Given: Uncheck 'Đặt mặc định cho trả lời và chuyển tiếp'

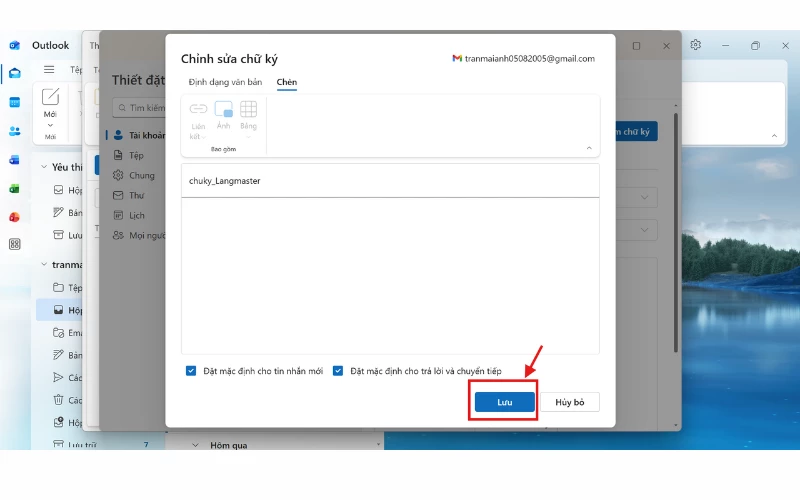Looking at the screenshot, I should pos(338,371).
